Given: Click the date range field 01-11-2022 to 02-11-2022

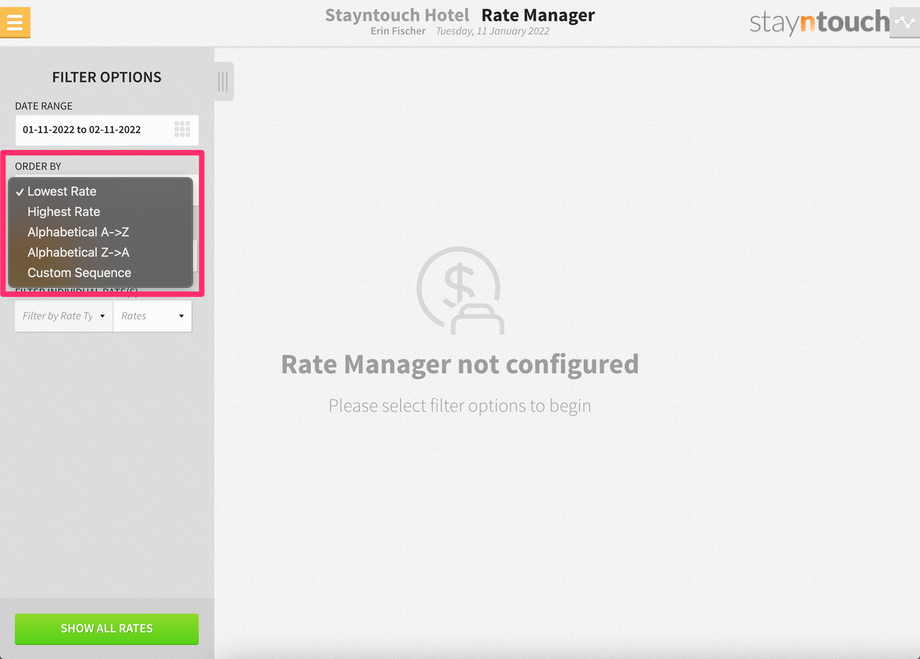Looking at the screenshot, I should (x=107, y=130).
